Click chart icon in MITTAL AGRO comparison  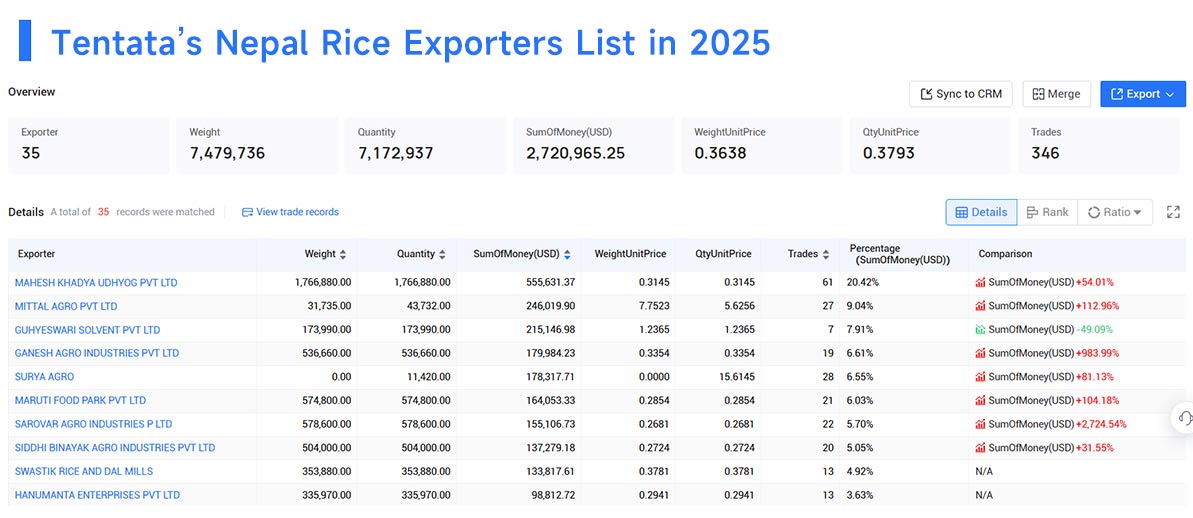[981, 307]
